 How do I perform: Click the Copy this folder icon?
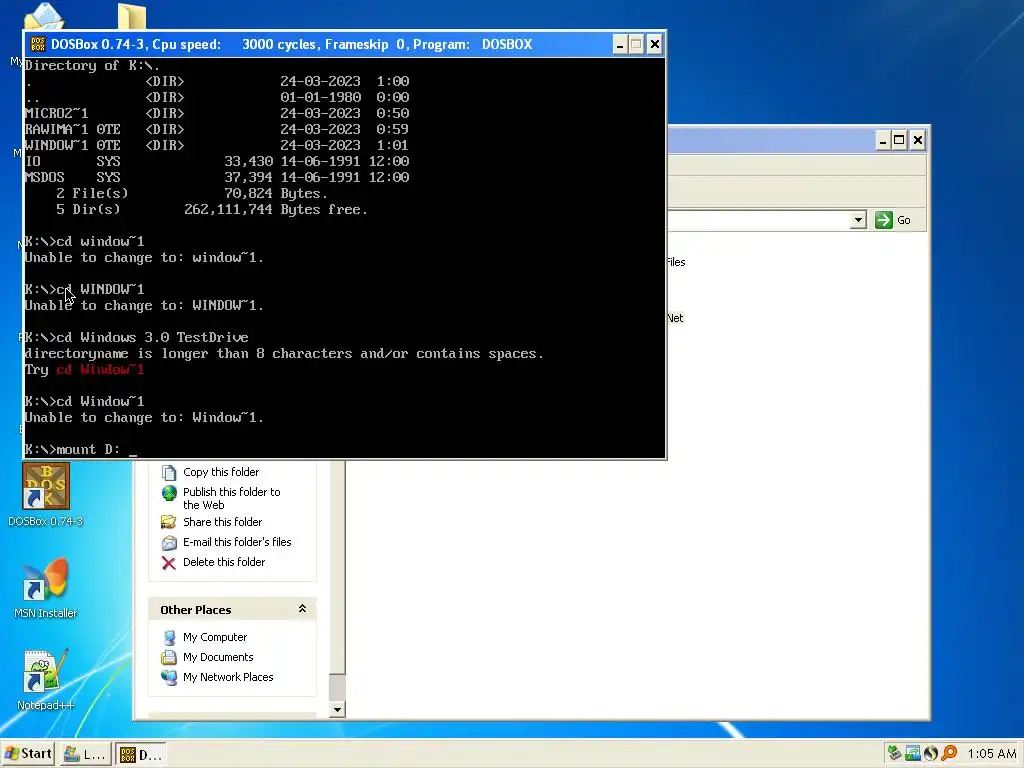click(169, 472)
